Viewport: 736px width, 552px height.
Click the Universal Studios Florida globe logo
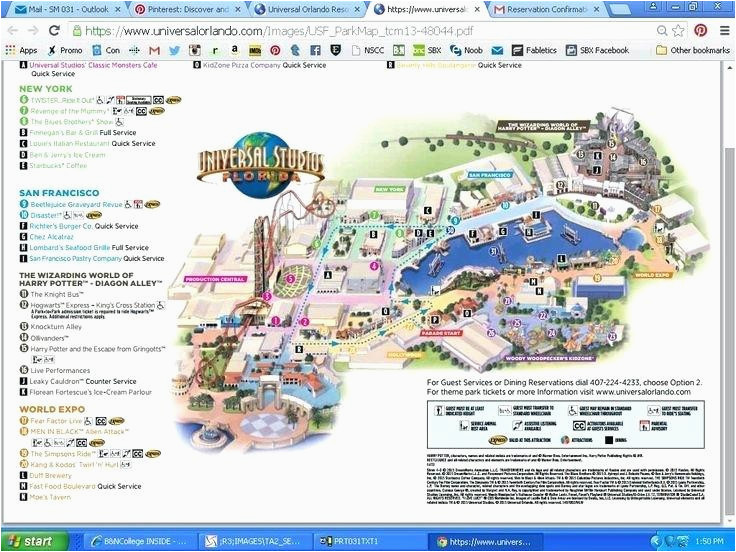[x=261, y=165]
